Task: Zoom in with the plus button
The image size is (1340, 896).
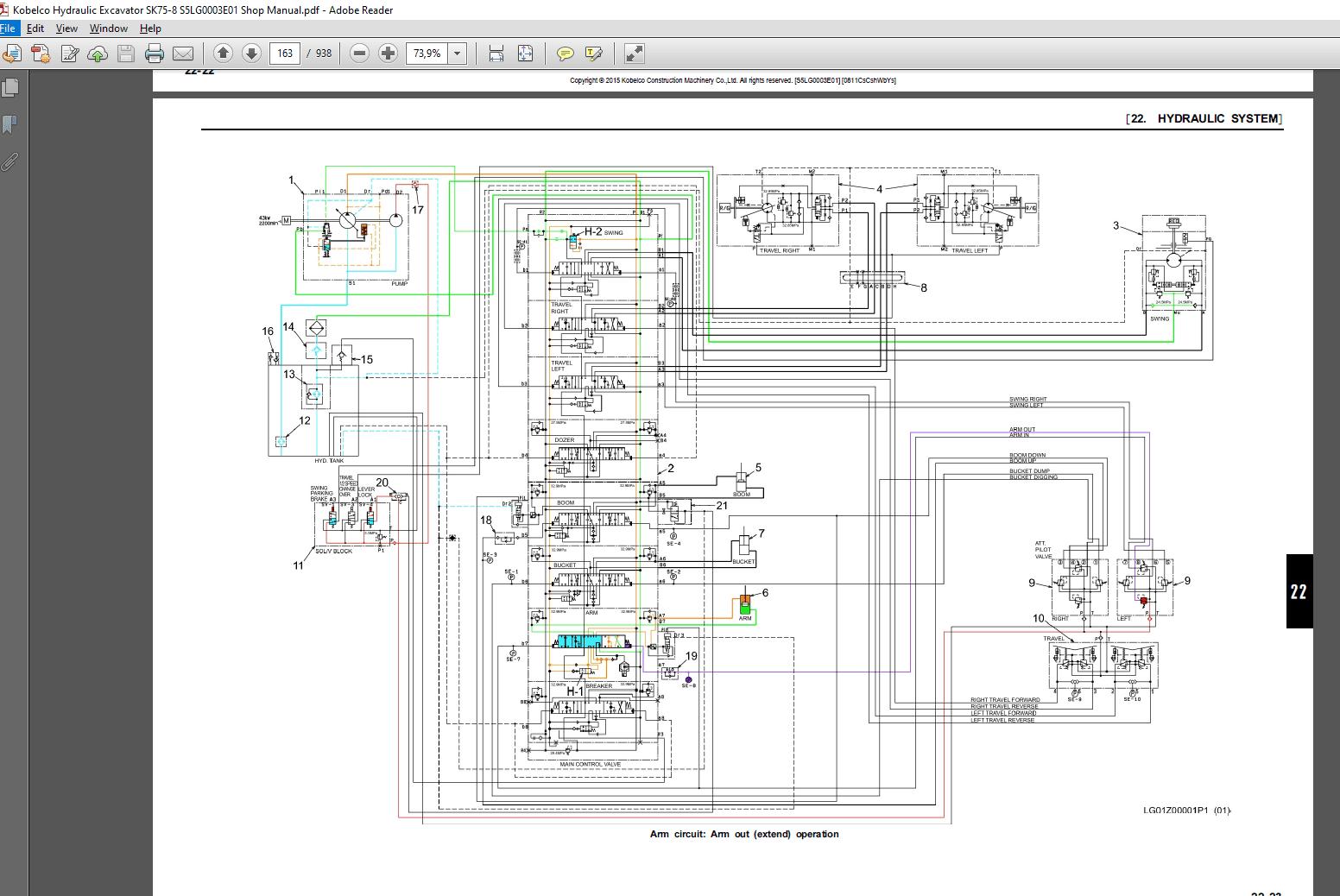Action: point(389,54)
